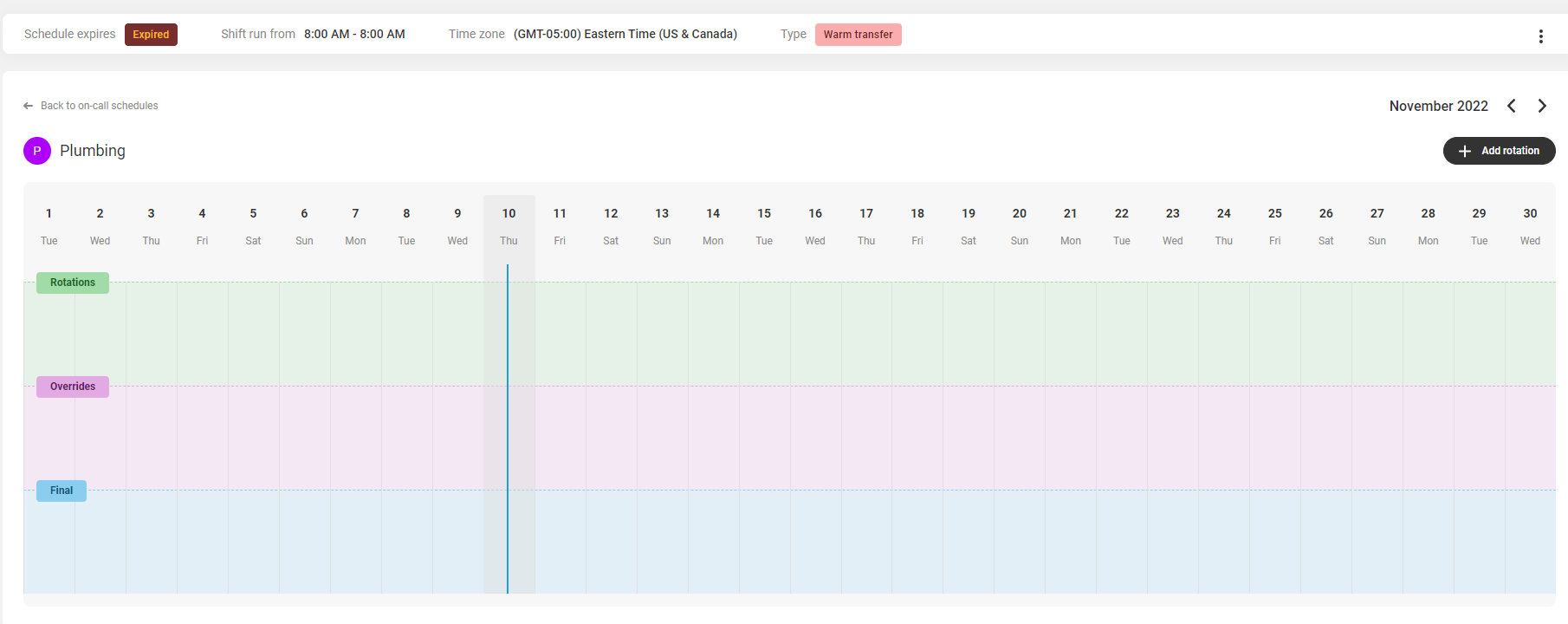
Task: Select day 27 Sun column header
Action: [1378, 226]
